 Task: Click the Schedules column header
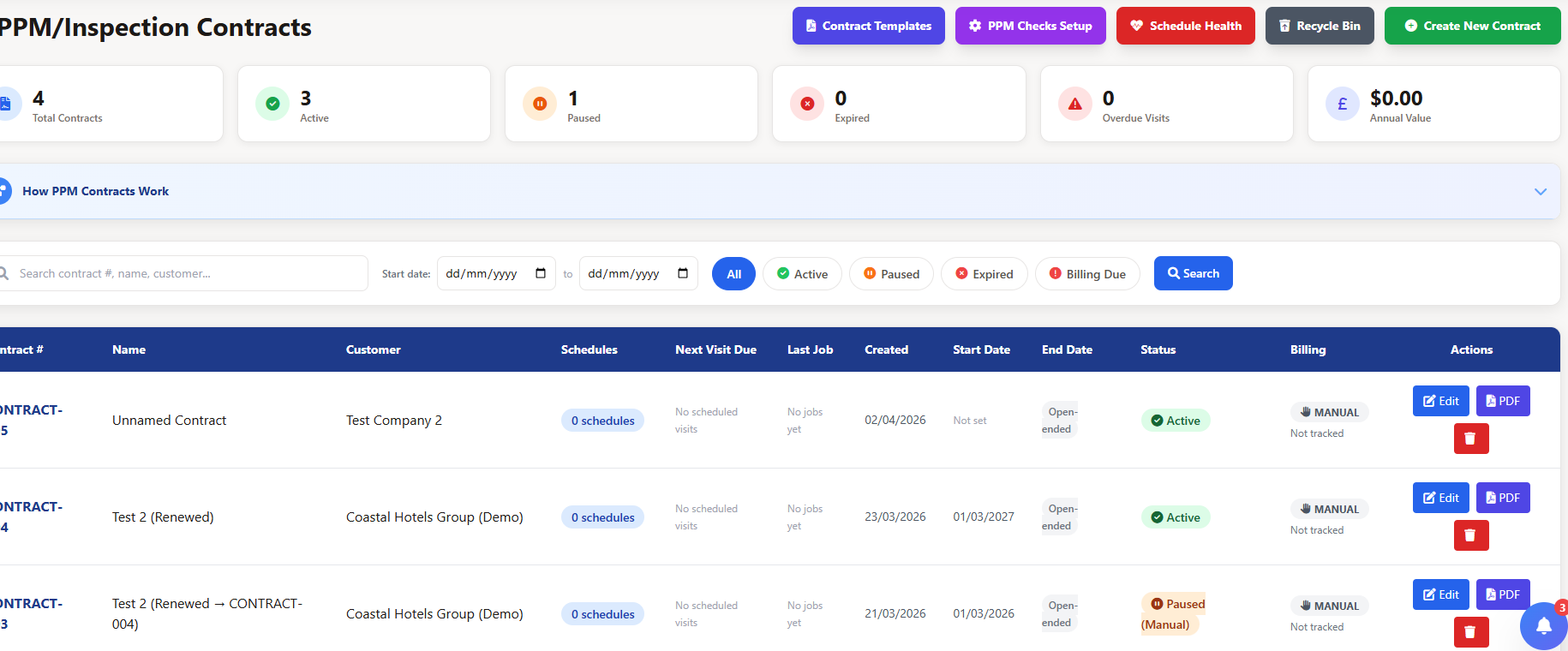tap(589, 349)
